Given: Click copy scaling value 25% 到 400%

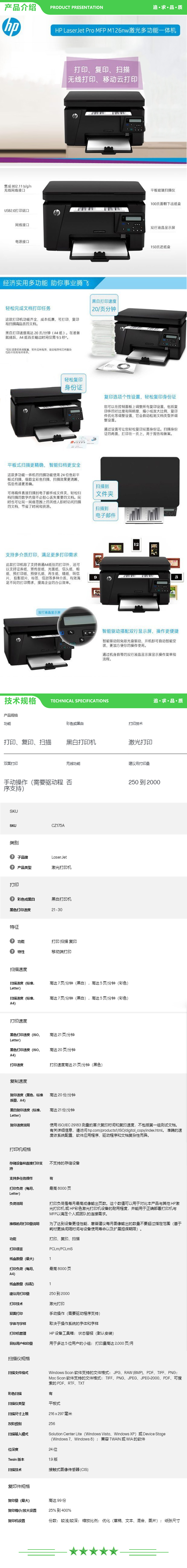Looking at the screenshot, I should click(x=60, y=1511).
